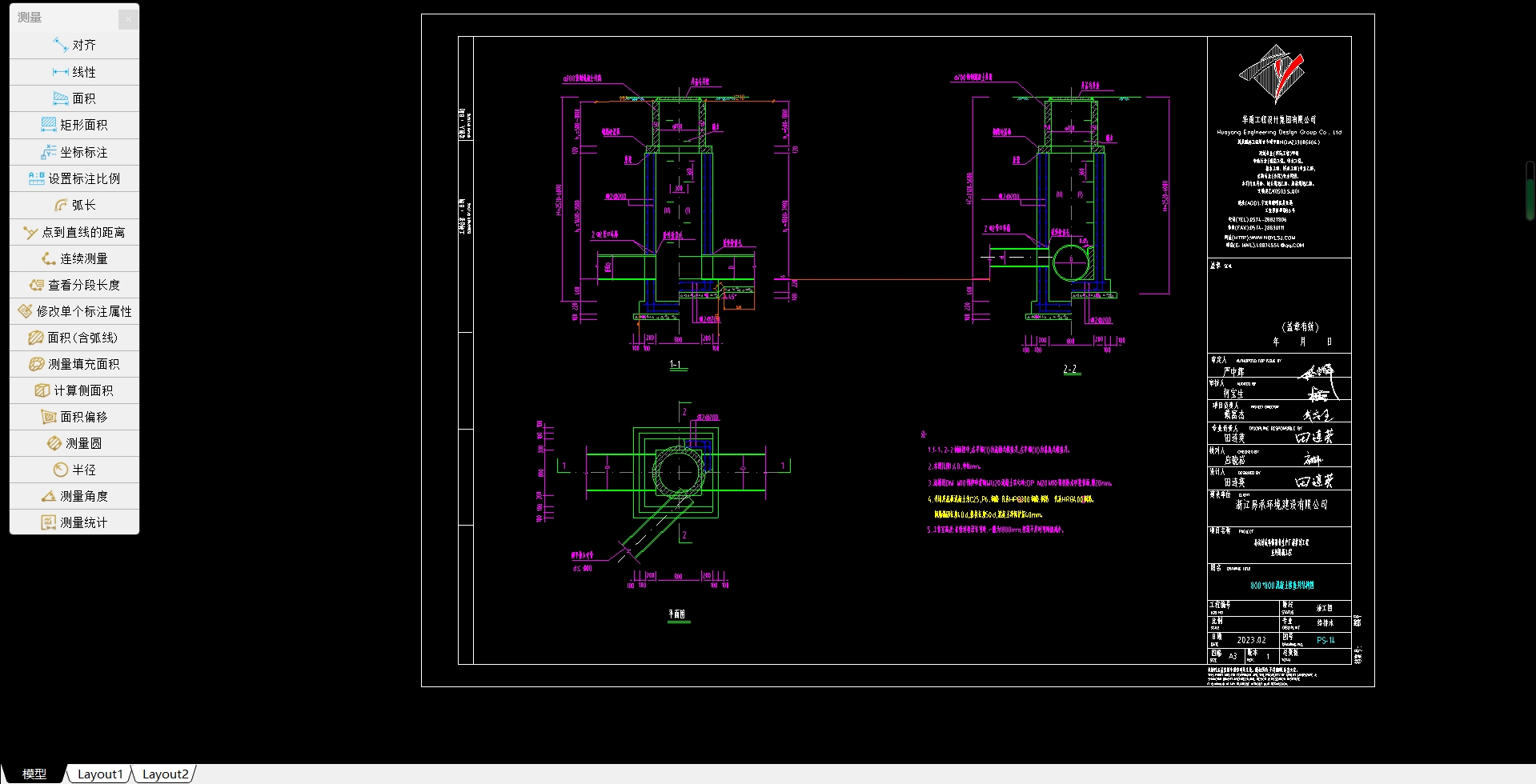The height and width of the screenshot is (784, 1536).
Task: Select 修改单个标注属性 edit annotation property
Action: pyautogui.click(x=74, y=311)
